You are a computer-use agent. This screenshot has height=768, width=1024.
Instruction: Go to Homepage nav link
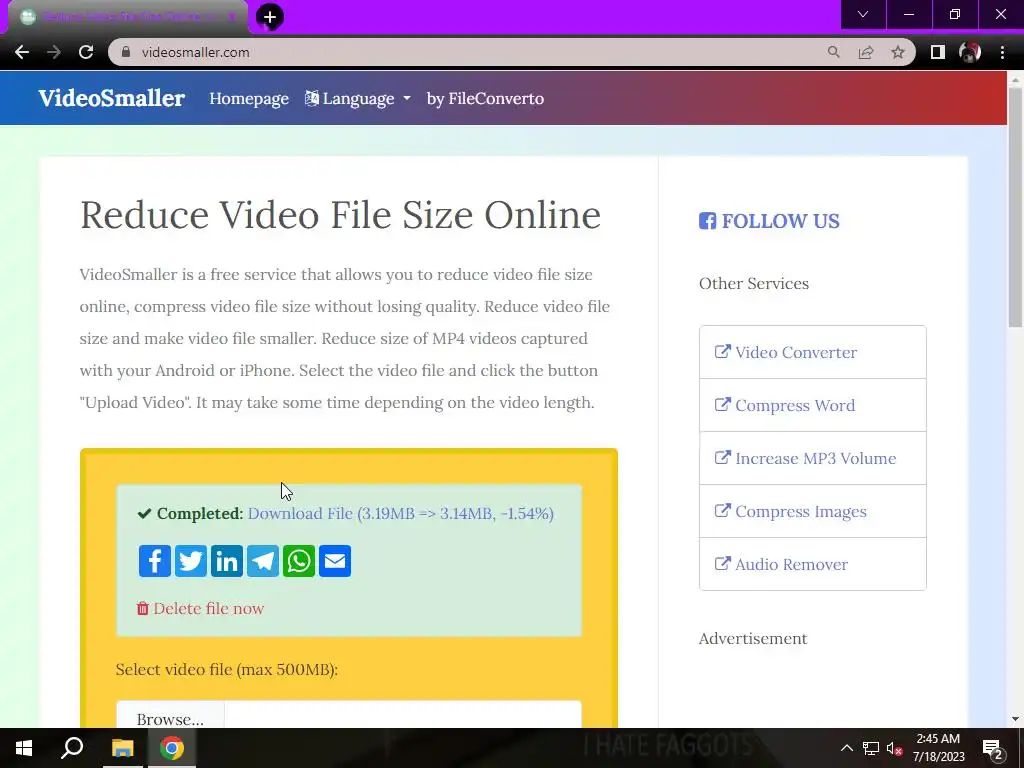(249, 99)
